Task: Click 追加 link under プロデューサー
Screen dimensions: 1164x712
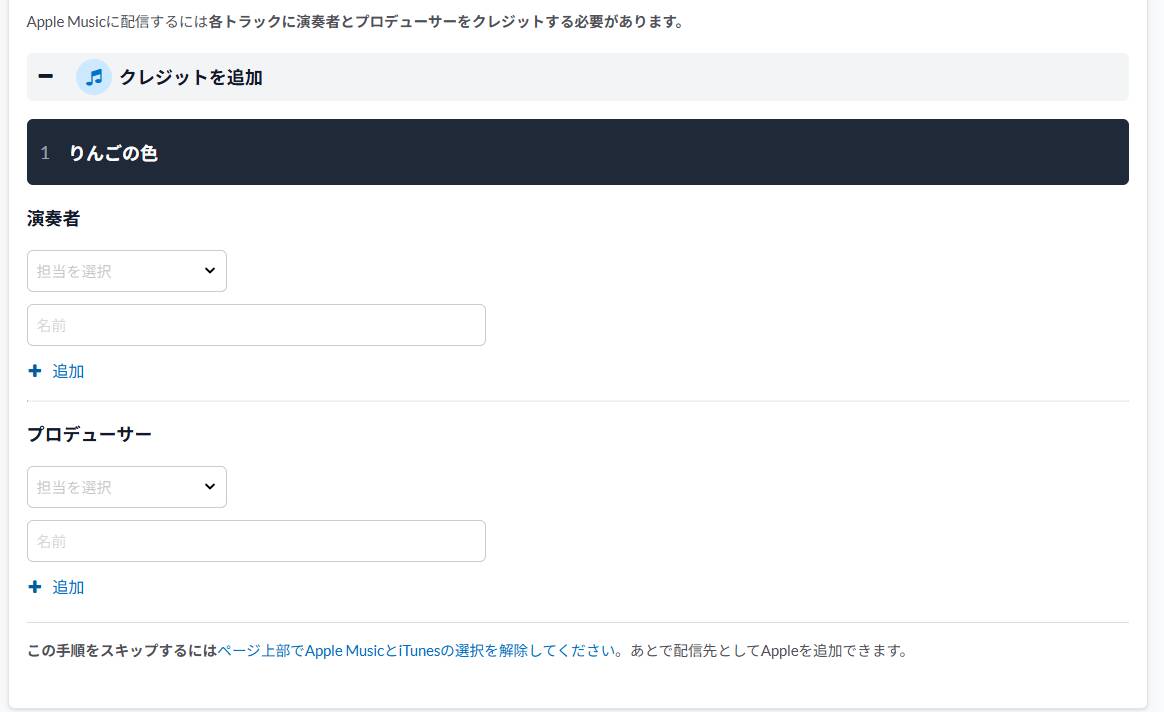Action: click(x=68, y=587)
